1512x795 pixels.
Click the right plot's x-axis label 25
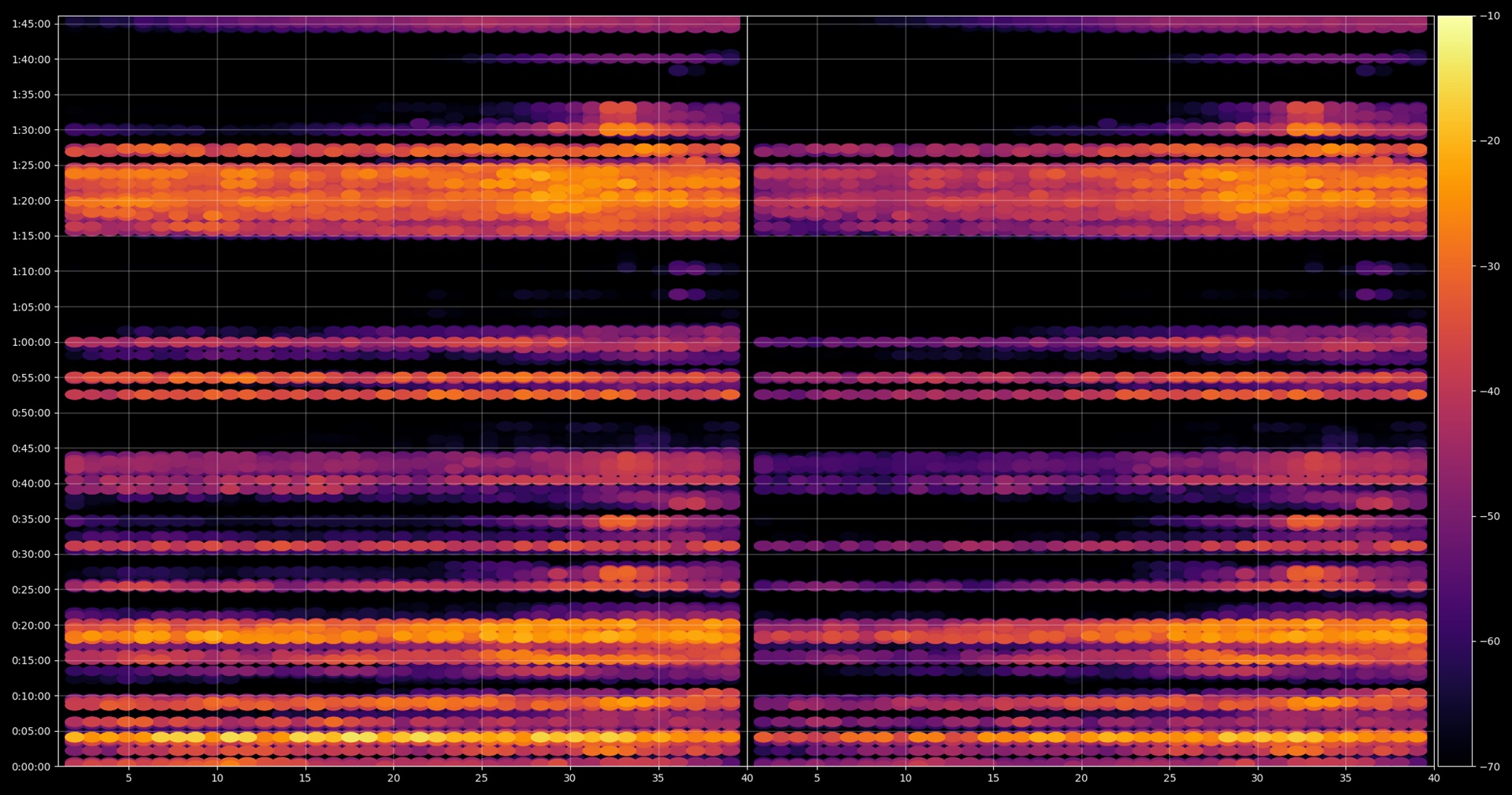(1169, 778)
